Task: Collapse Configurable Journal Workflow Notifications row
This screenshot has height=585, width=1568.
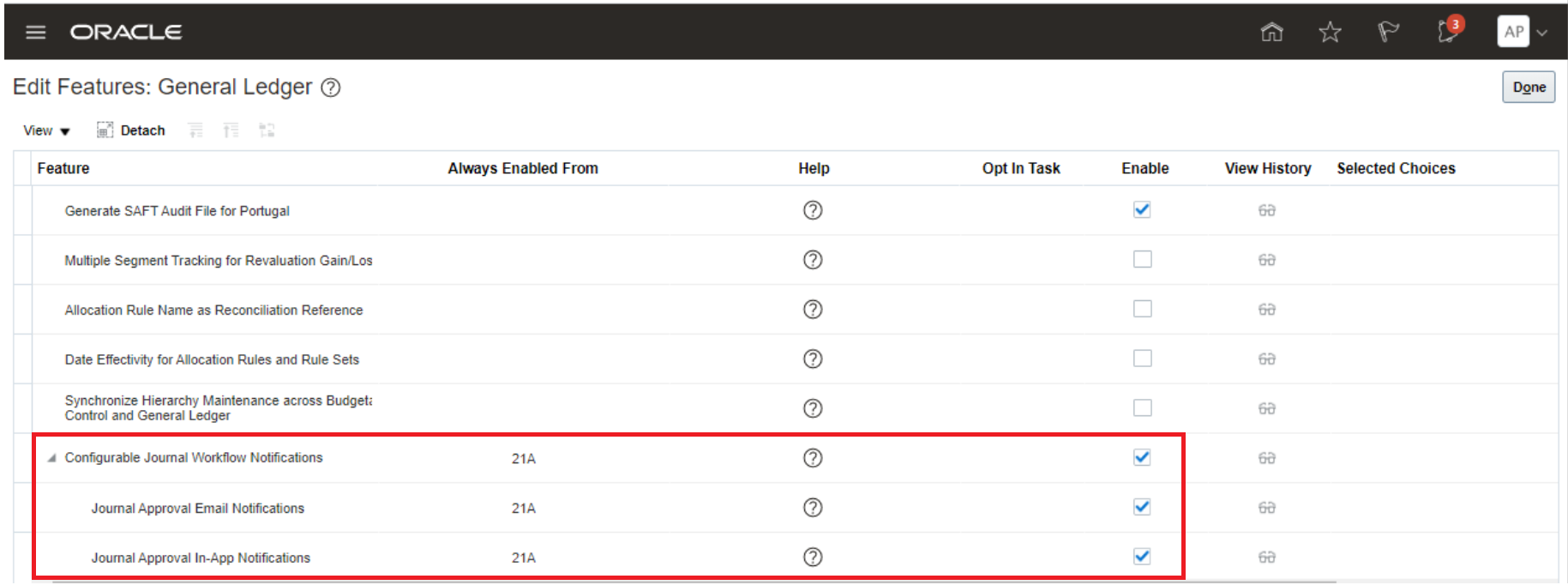Action: click(x=52, y=458)
